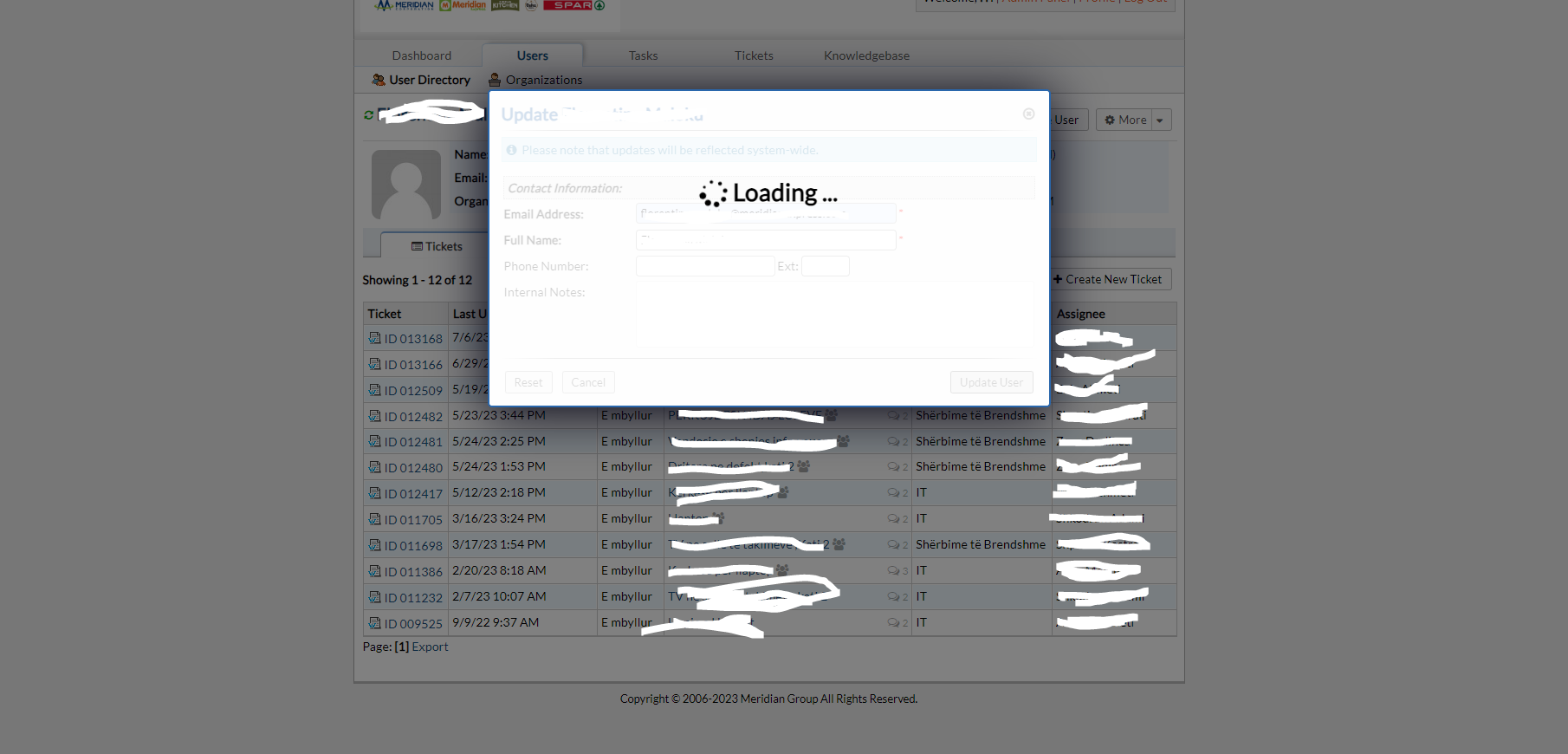Click the thread count icon on ticket 011386 row

[893, 570]
